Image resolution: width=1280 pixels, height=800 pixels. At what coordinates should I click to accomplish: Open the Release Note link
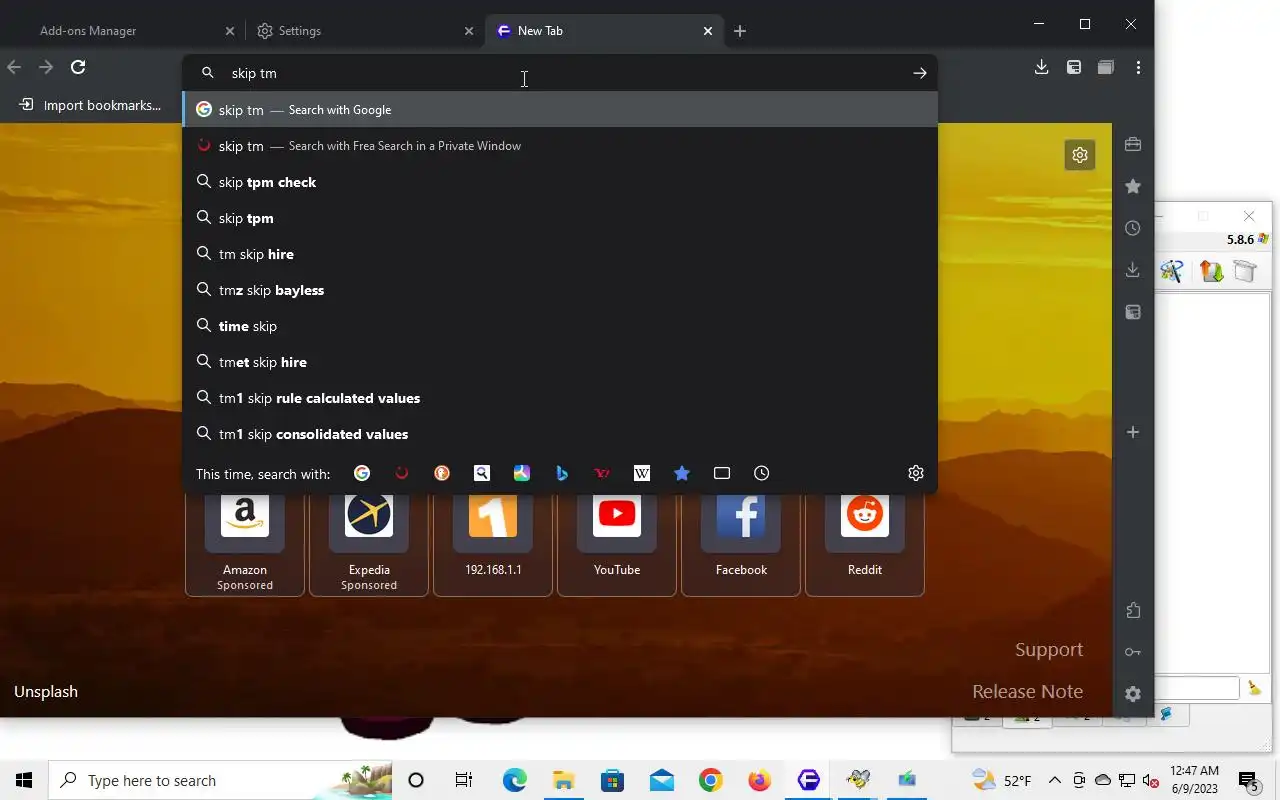pyautogui.click(x=1027, y=692)
